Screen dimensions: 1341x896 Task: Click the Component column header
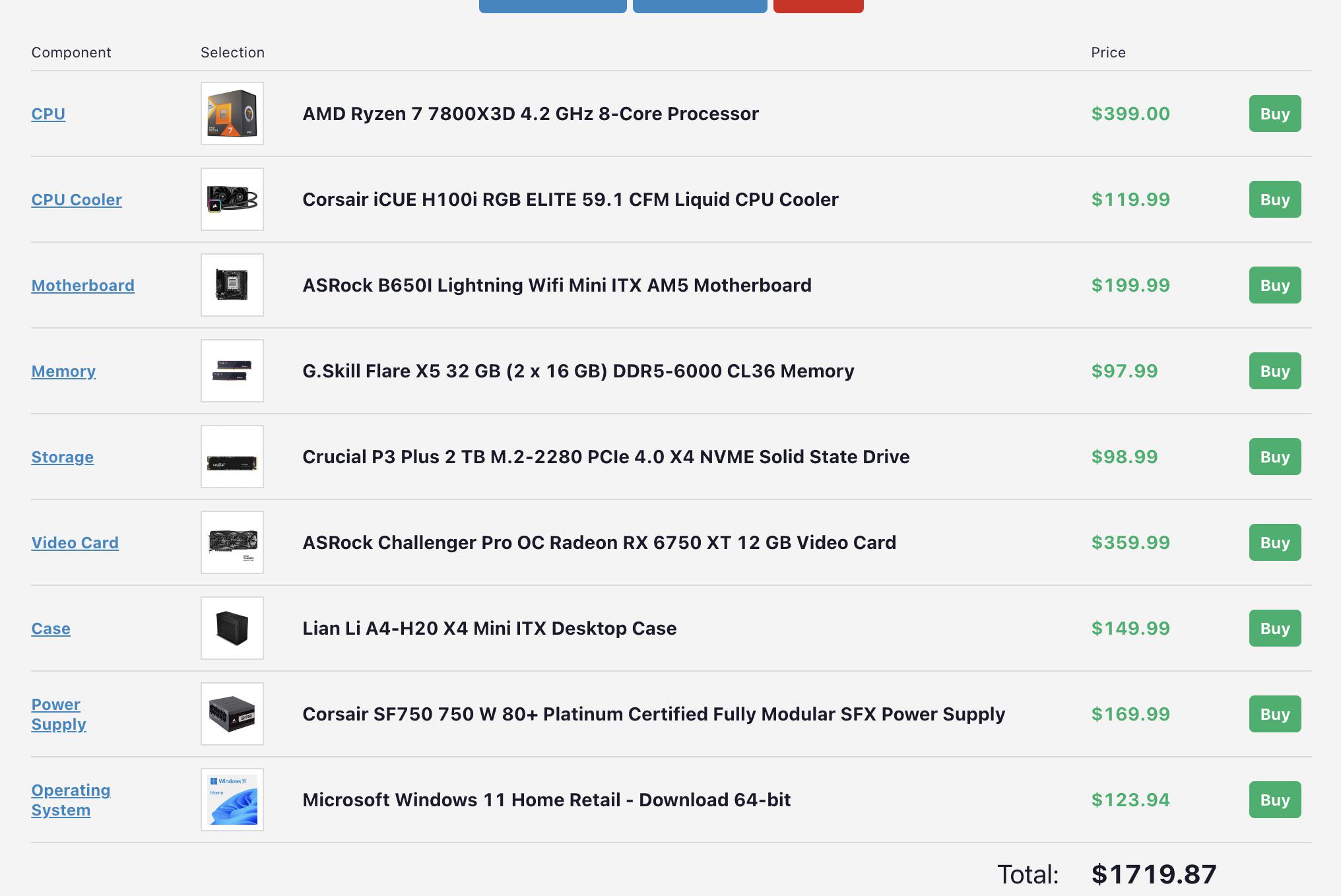pos(71,52)
